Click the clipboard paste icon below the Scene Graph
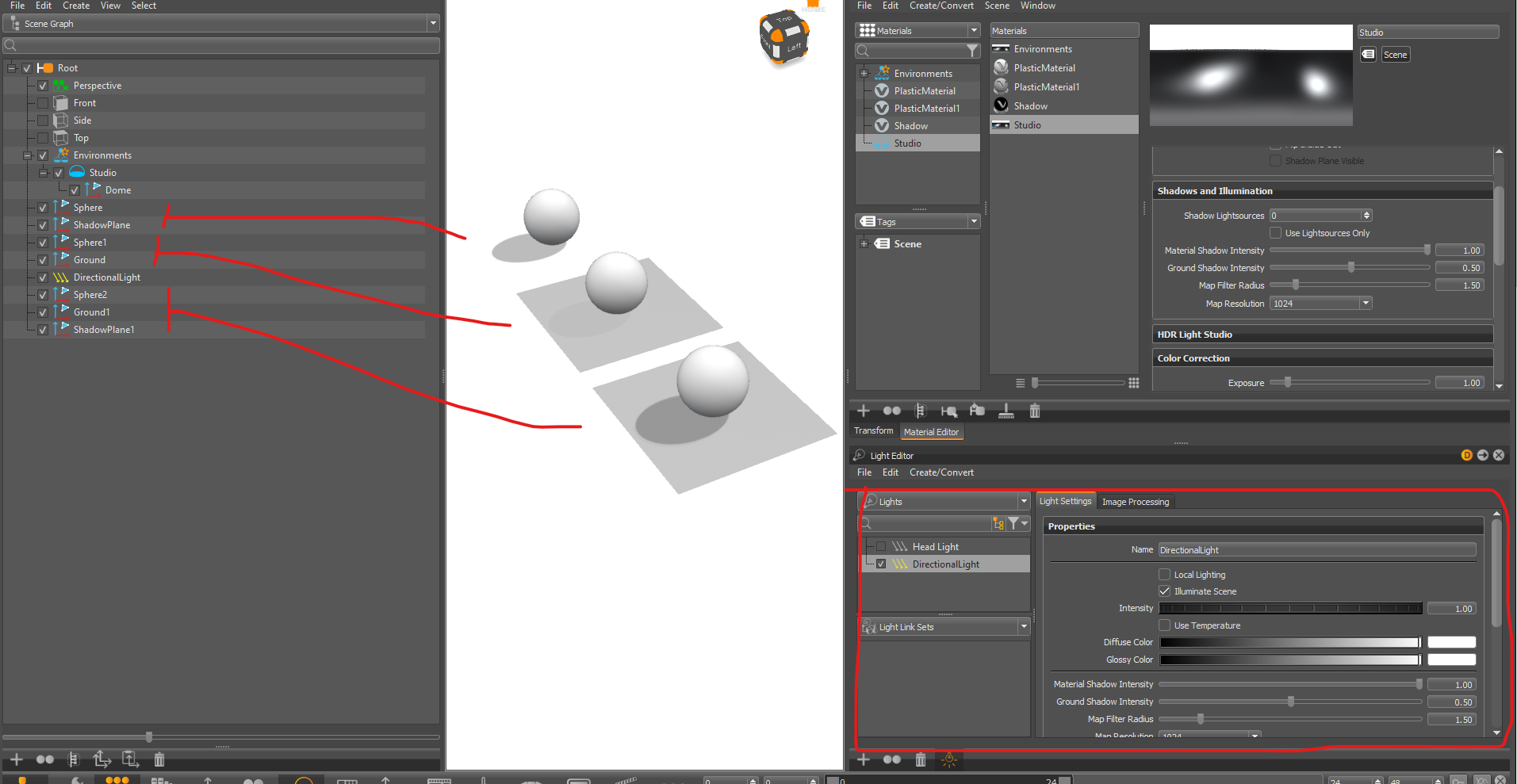1517x784 pixels. (131, 760)
